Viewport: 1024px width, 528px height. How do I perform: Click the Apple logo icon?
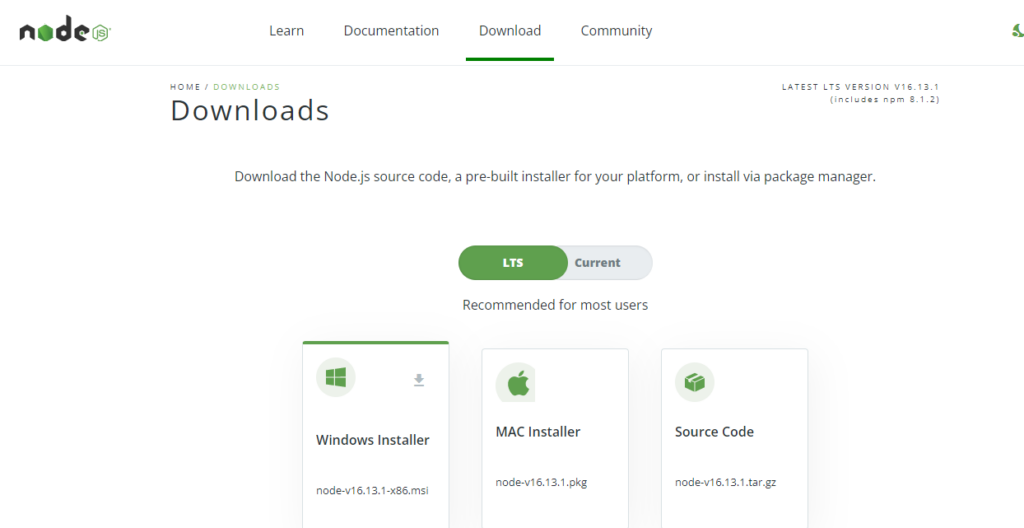(x=515, y=382)
